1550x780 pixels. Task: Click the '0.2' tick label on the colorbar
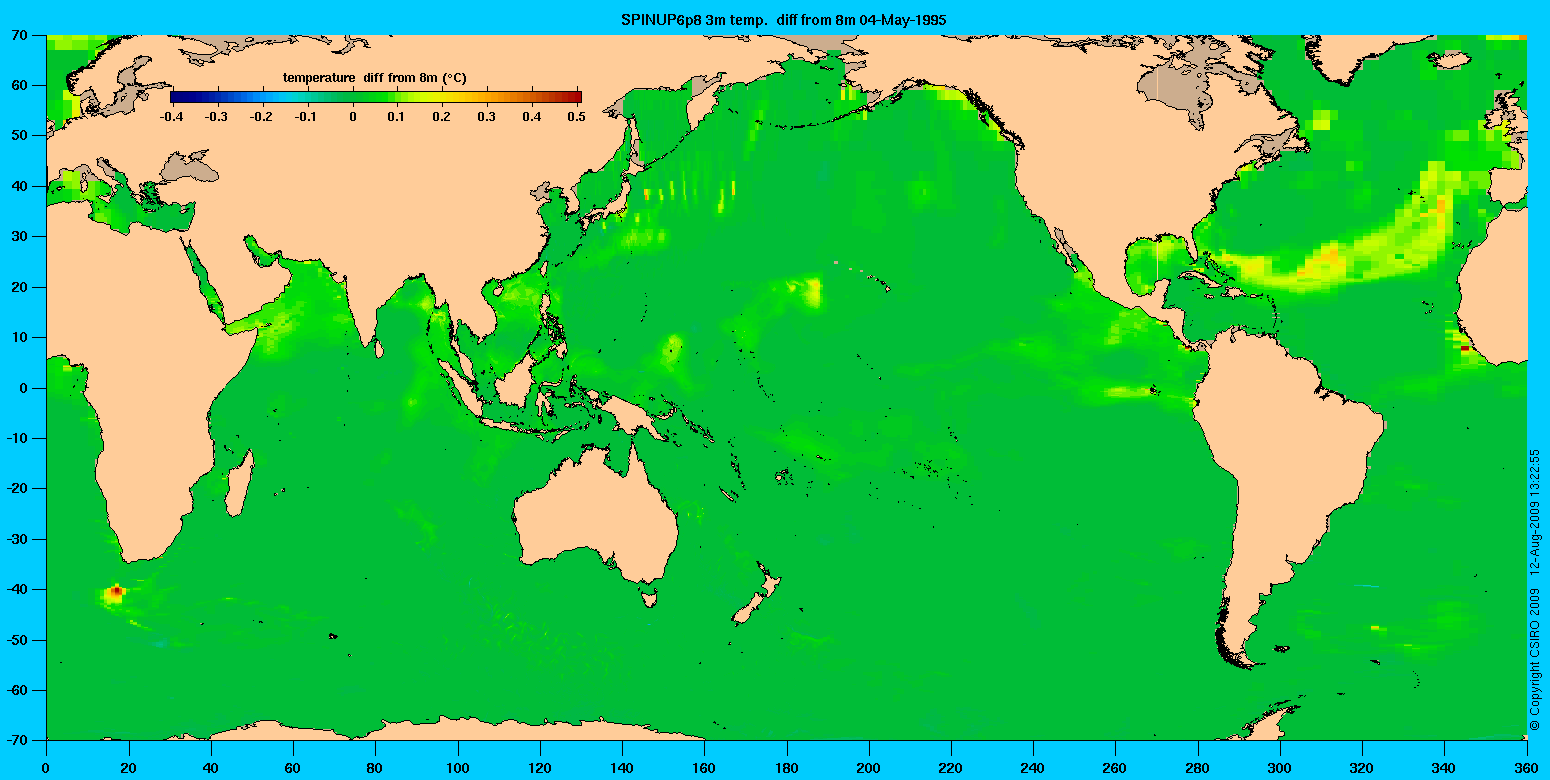tap(442, 117)
